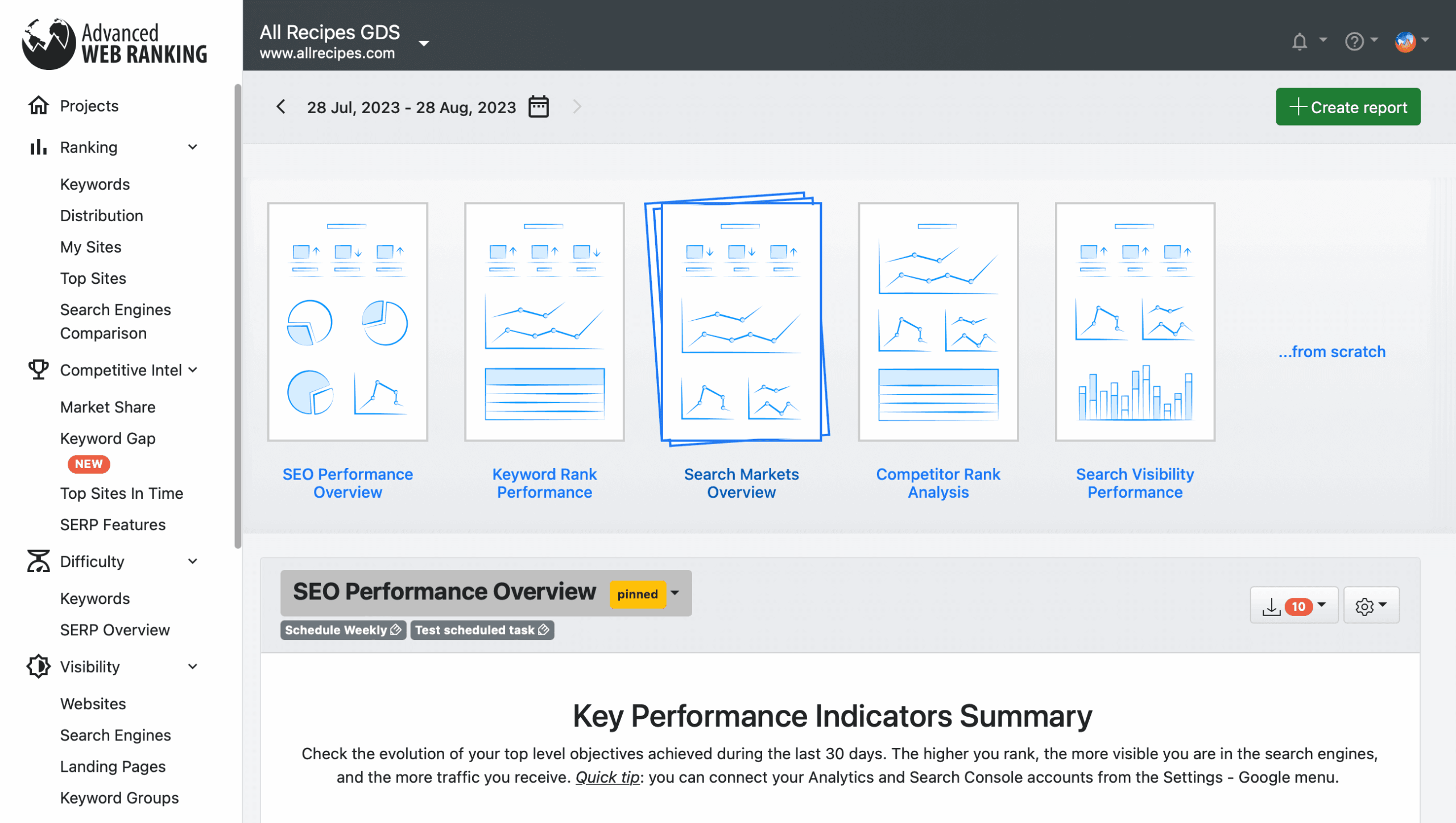Open Market Share in sidebar
The width and height of the screenshot is (1456, 823).
pyautogui.click(x=107, y=407)
